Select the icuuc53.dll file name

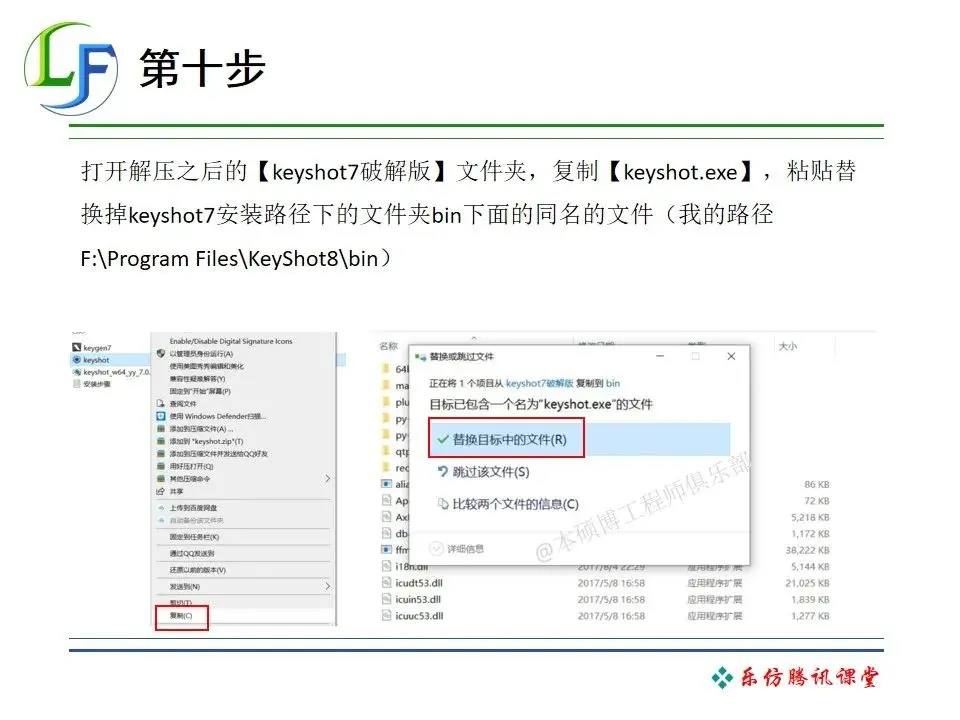[419, 616]
